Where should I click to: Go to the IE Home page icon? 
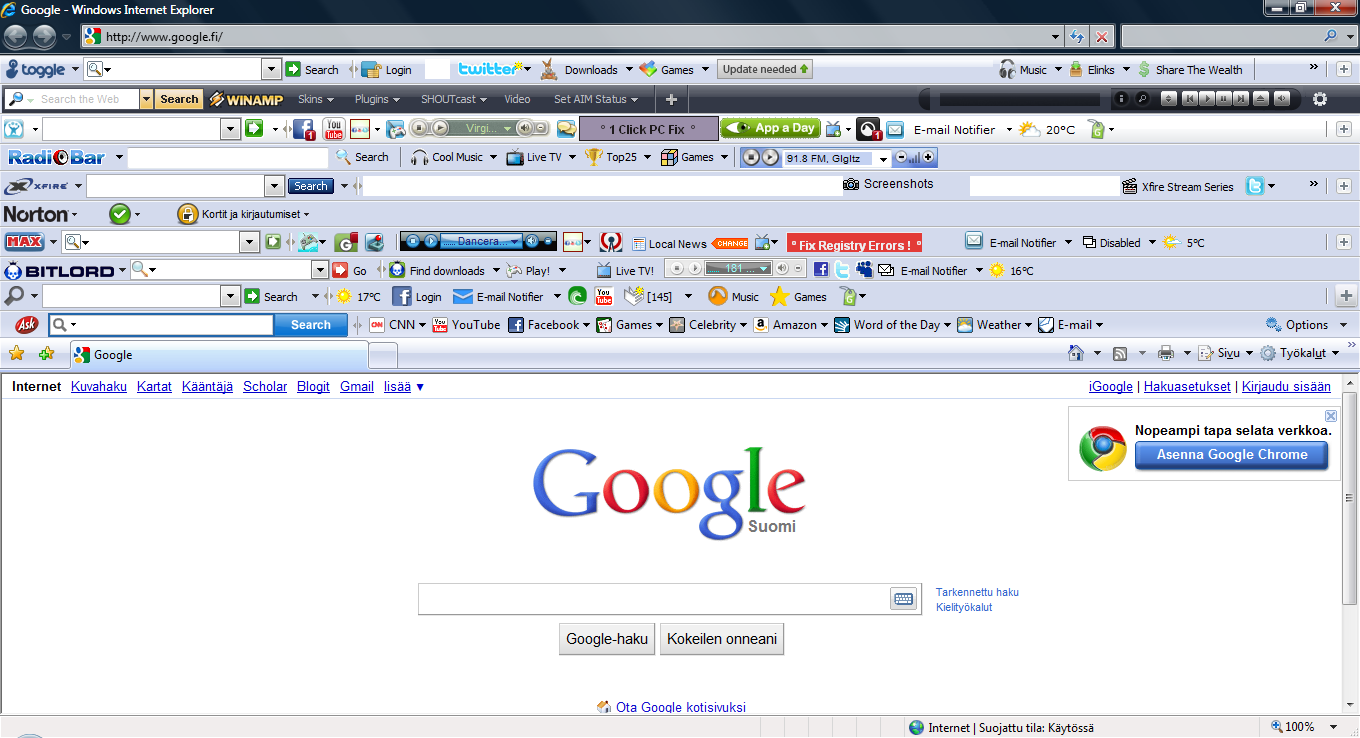point(1076,353)
